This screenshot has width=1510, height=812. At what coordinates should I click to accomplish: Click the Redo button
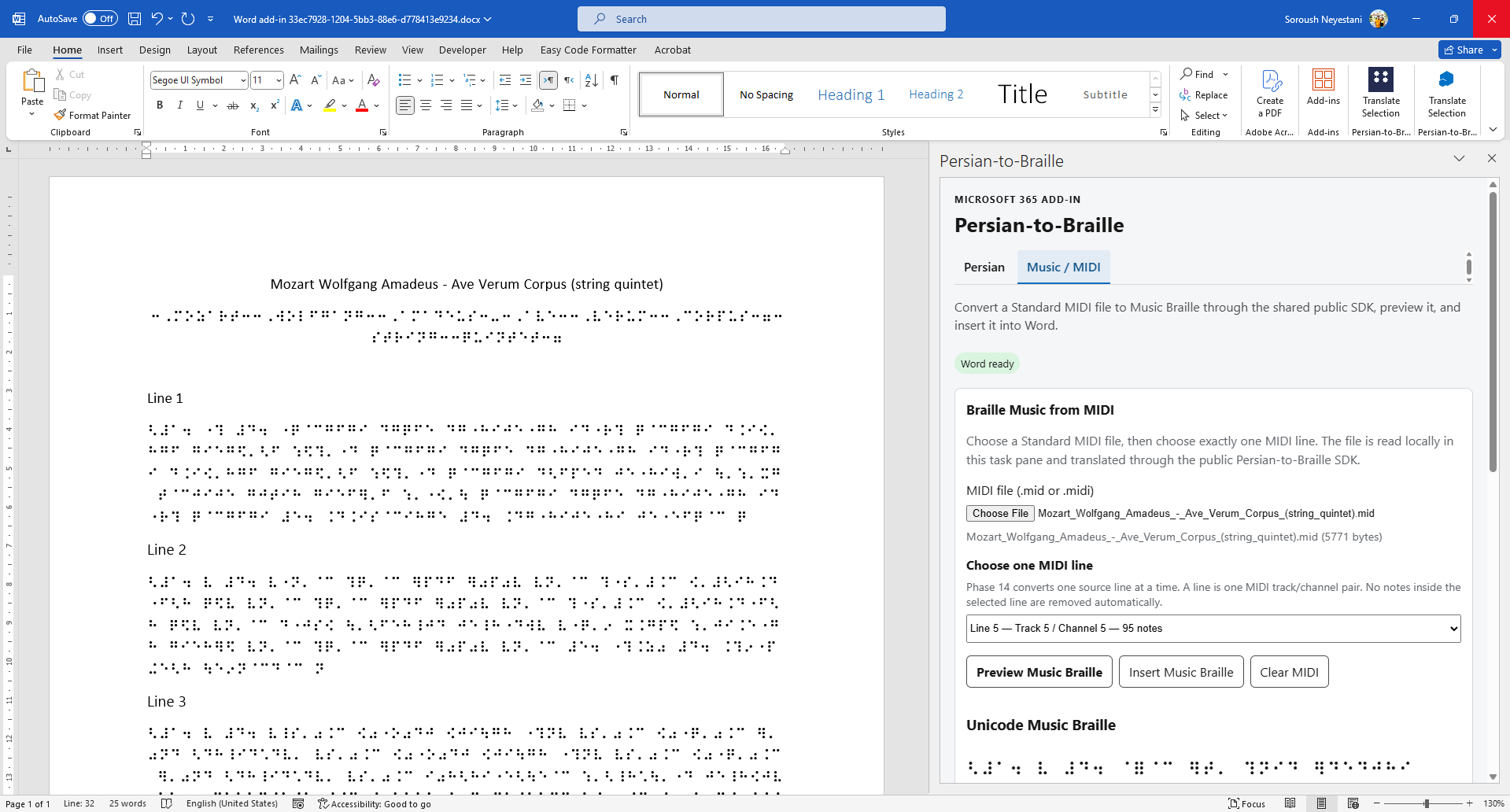point(188,19)
